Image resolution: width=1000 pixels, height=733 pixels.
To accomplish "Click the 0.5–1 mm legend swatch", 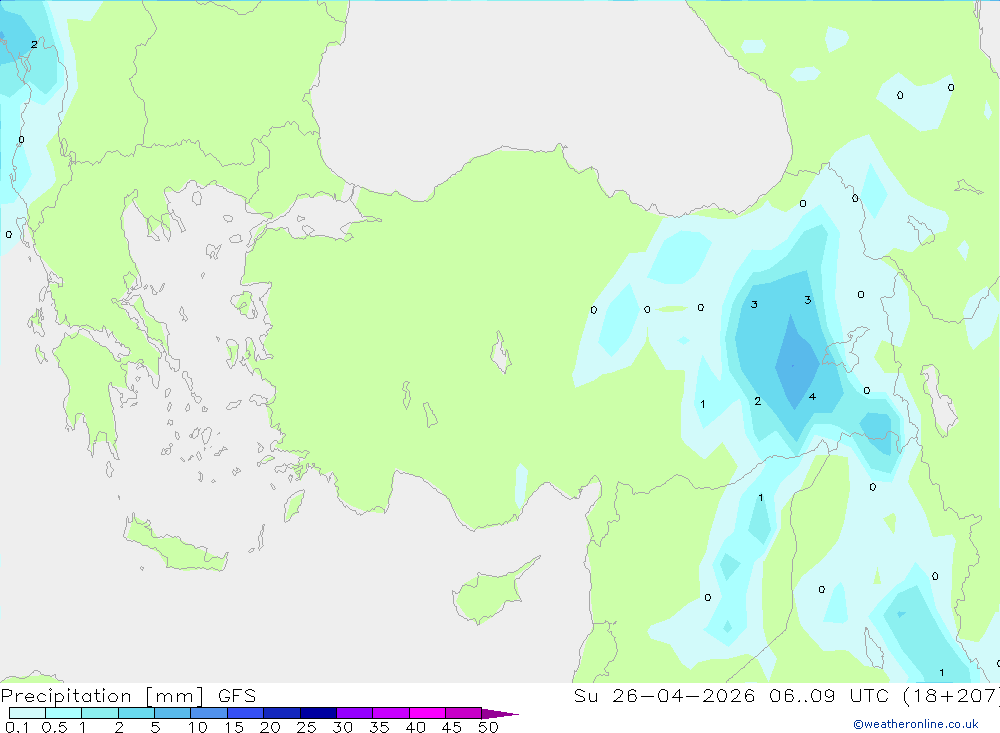I will point(64,713).
